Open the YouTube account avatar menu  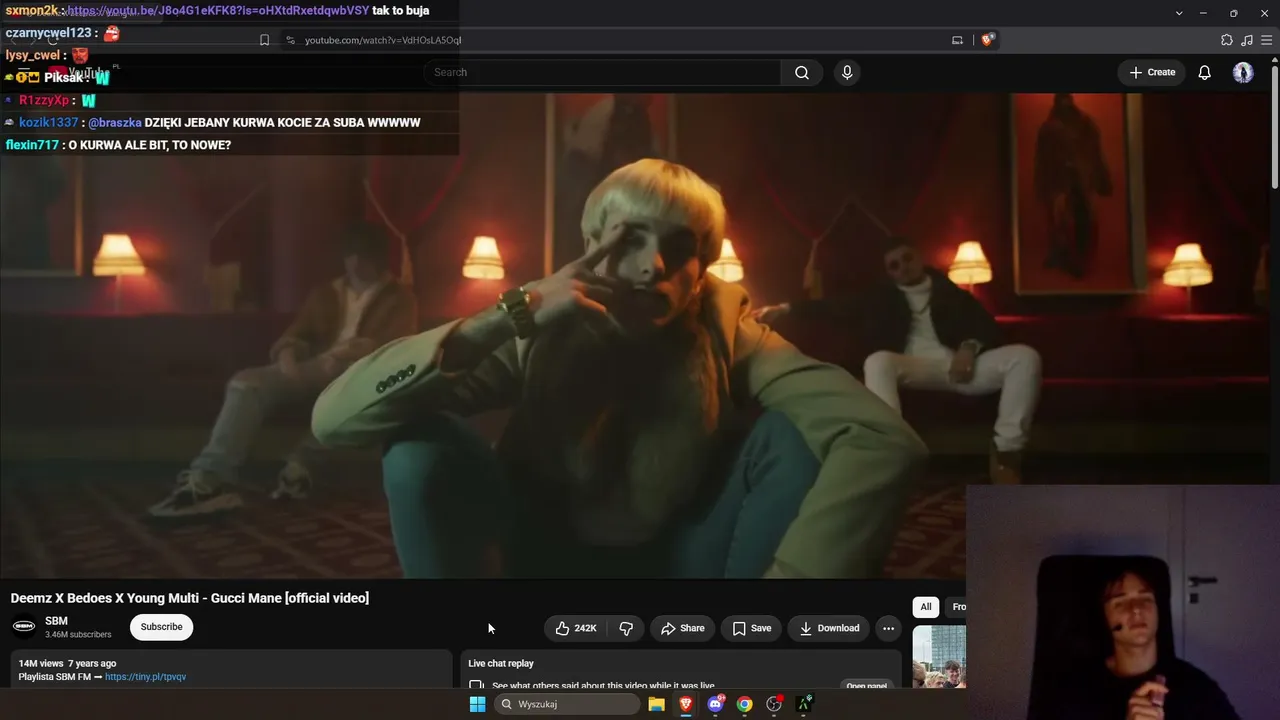tap(1243, 72)
